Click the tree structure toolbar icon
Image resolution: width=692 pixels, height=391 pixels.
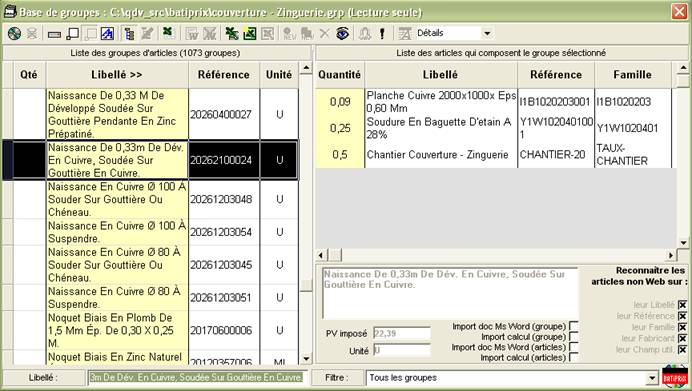129,34
